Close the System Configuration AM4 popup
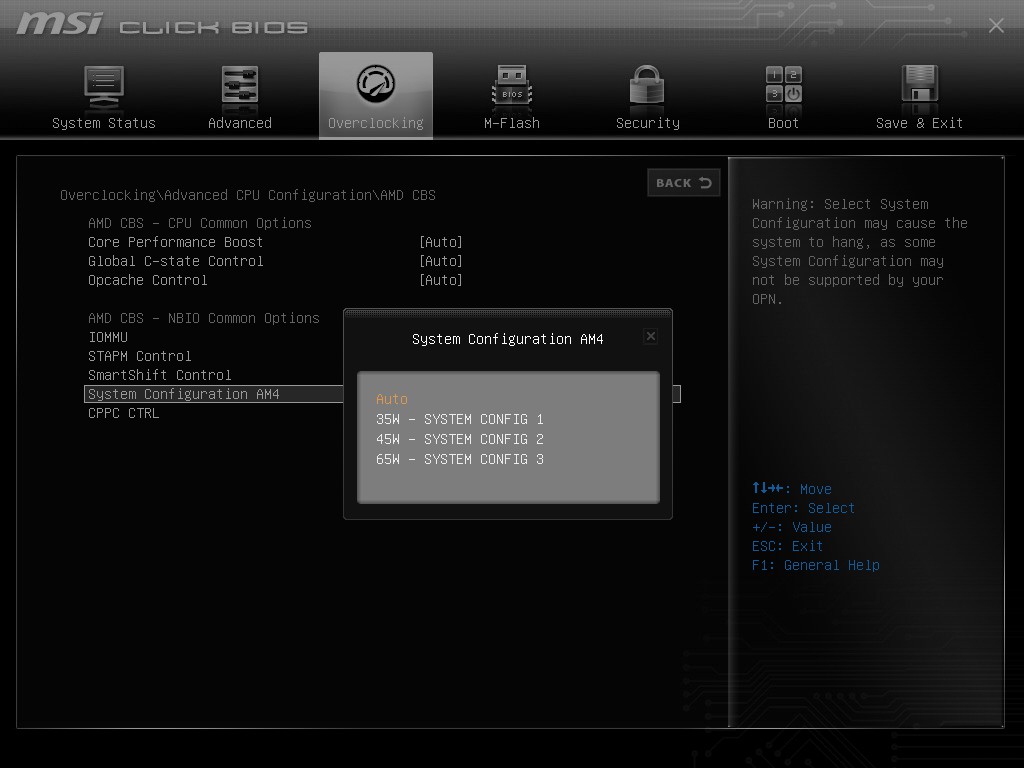1024x768 pixels. pyautogui.click(x=650, y=336)
